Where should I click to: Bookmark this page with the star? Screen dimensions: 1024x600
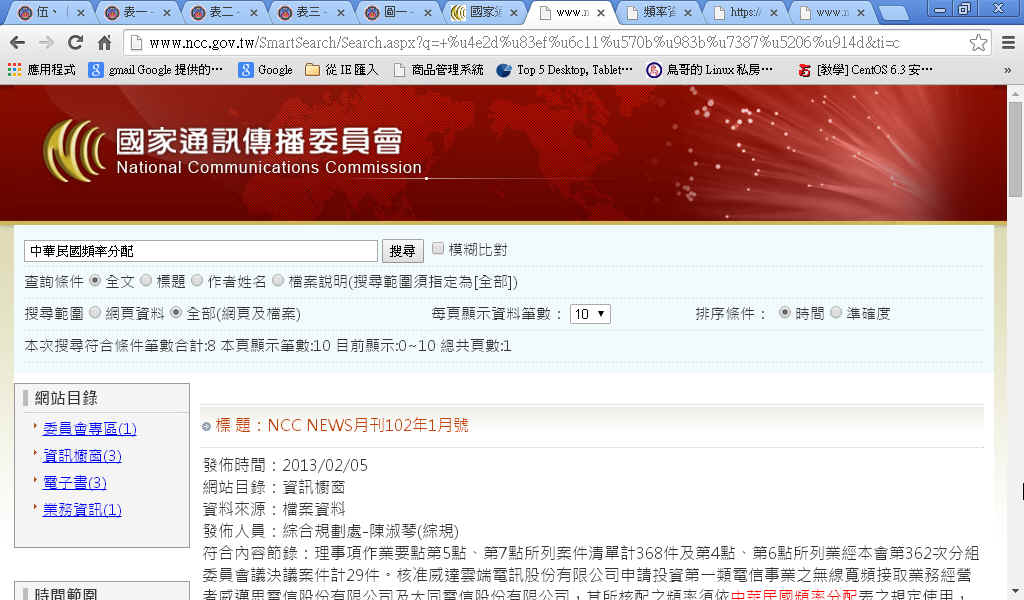pyautogui.click(x=978, y=43)
